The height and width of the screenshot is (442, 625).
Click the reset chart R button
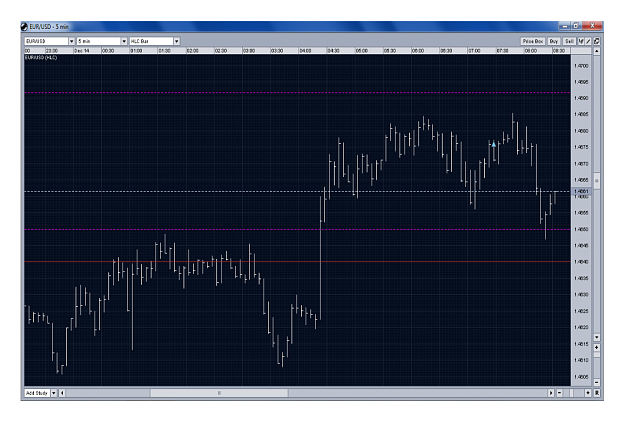597,393
